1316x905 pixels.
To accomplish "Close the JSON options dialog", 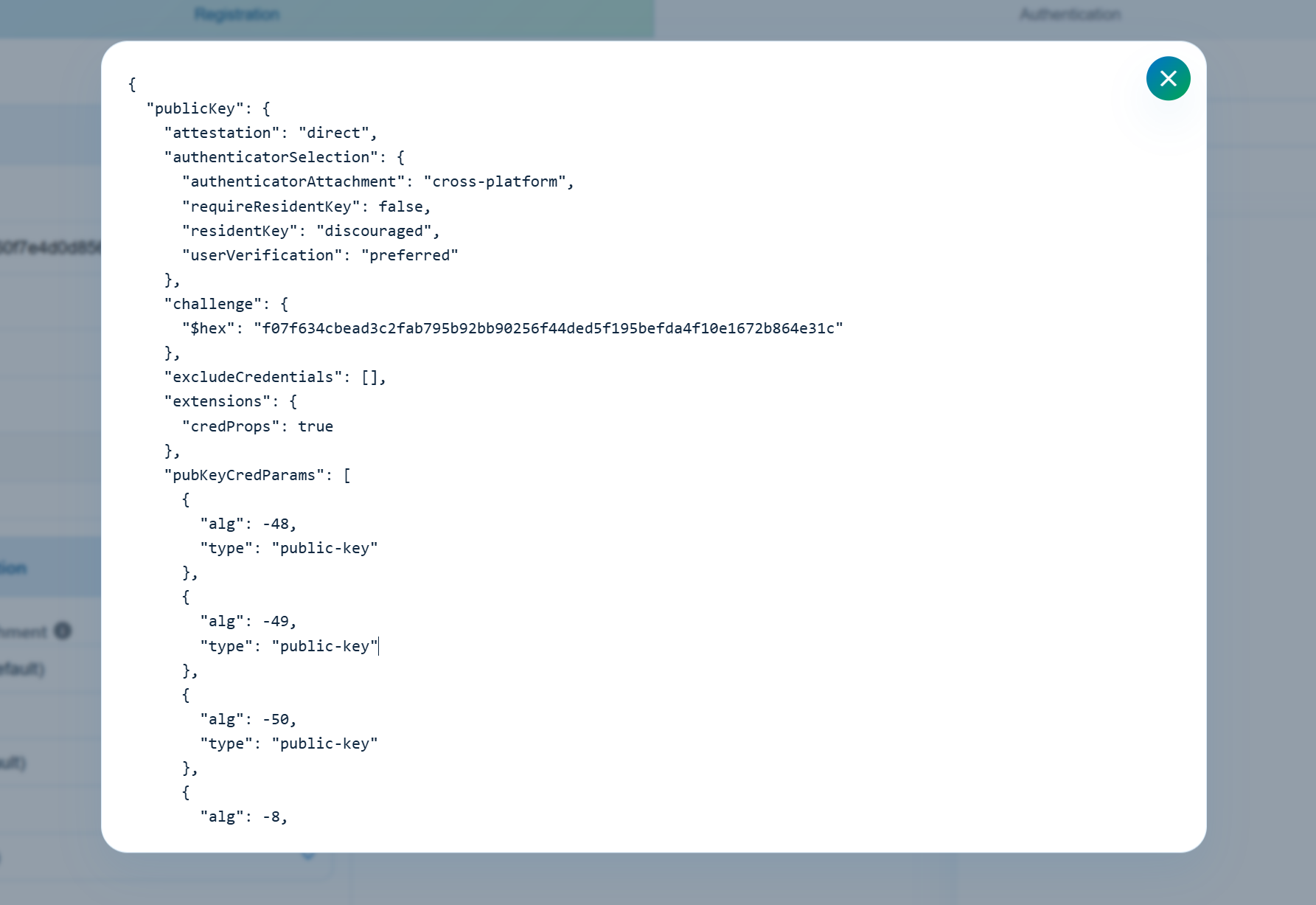I will (x=1168, y=78).
